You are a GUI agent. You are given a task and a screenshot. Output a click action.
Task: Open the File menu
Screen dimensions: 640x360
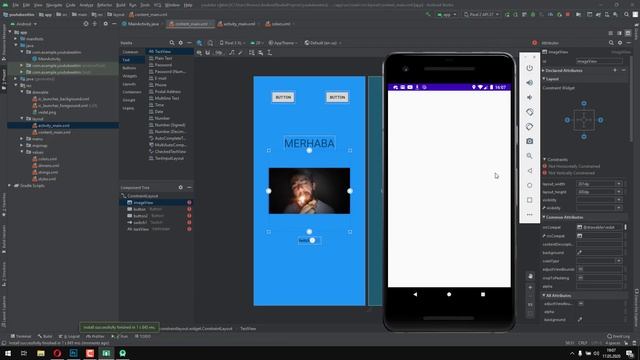click(16, 5)
